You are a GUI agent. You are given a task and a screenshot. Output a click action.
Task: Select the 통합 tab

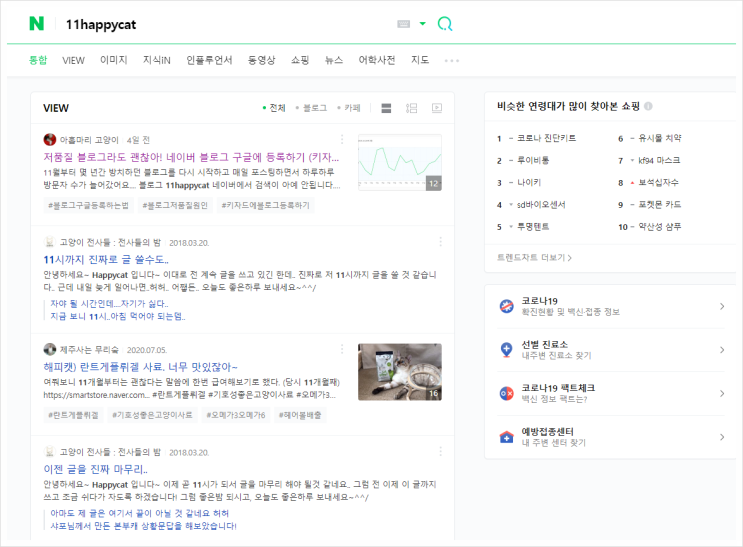point(38,60)
